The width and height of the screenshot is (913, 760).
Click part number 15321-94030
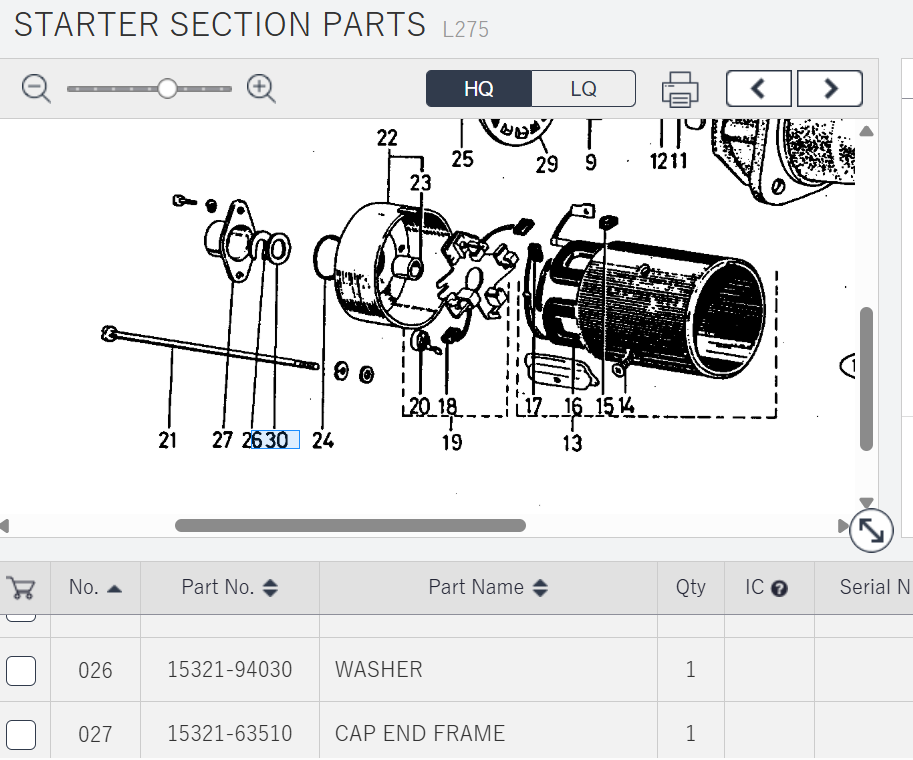(x=229, y=670)
